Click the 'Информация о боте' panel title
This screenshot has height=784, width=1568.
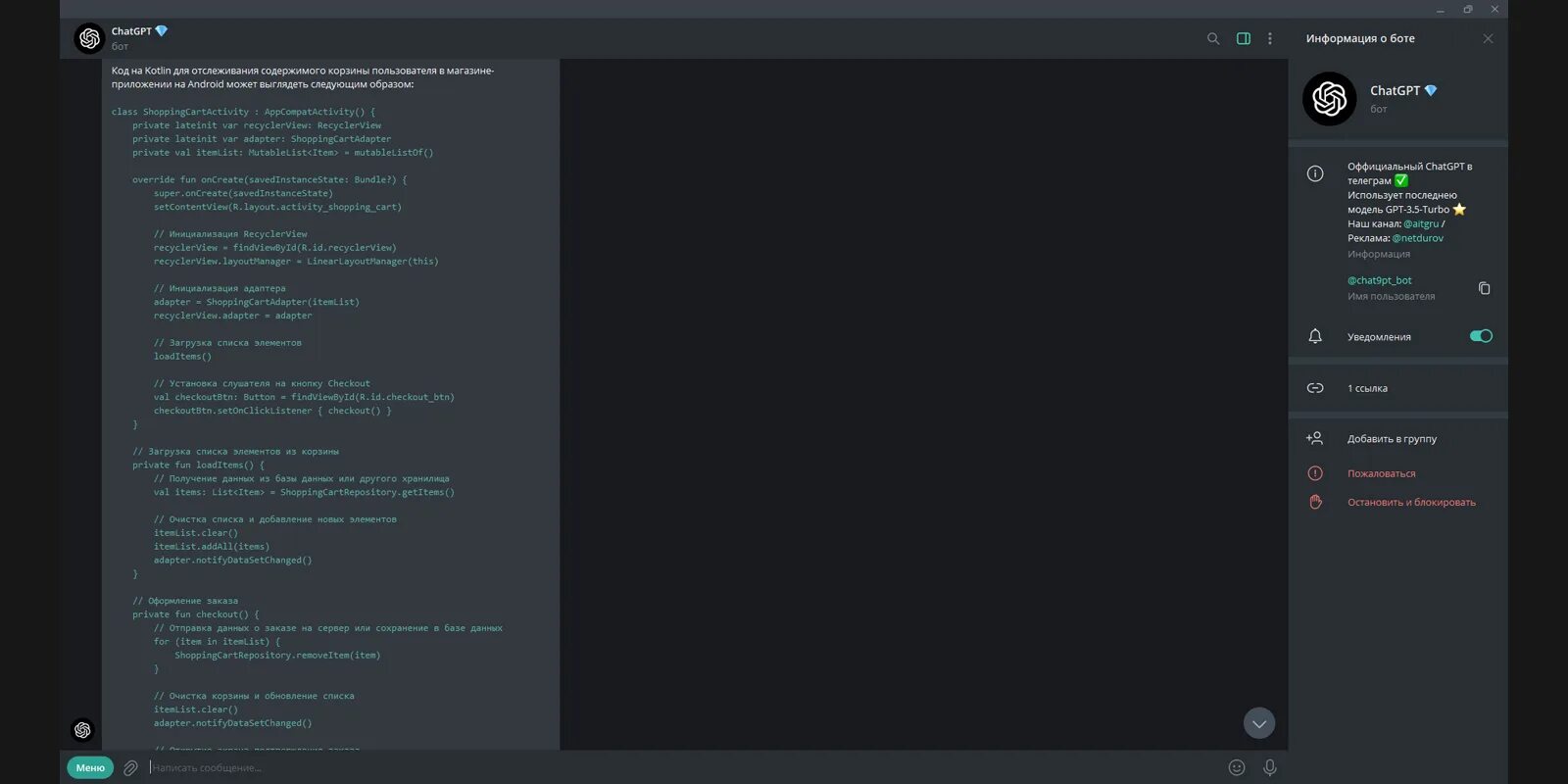coord(1360,38)
